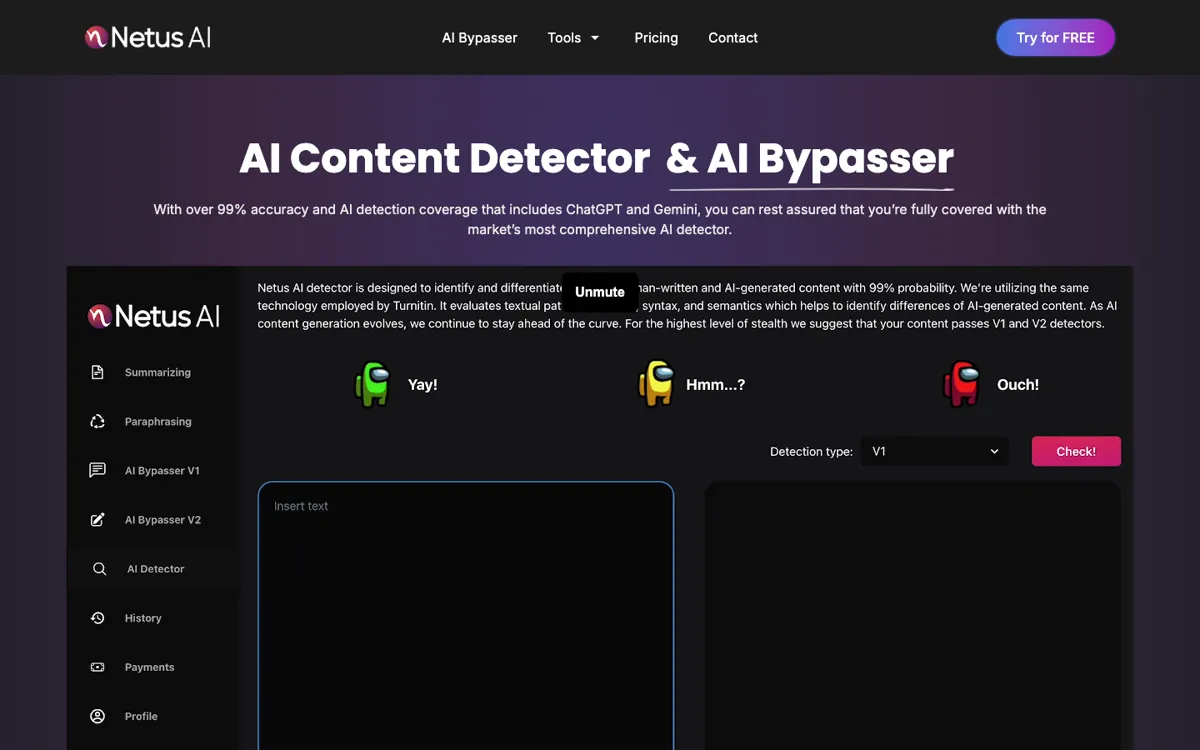Click the red Ouch! crewmate icon
Image resolution: width=1200 pixels, height=750 pixels.
[x=962, y=384]
